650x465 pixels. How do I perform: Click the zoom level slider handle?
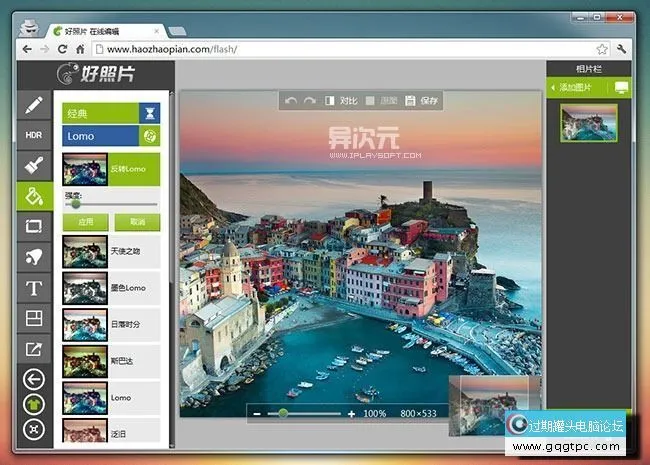283,413
